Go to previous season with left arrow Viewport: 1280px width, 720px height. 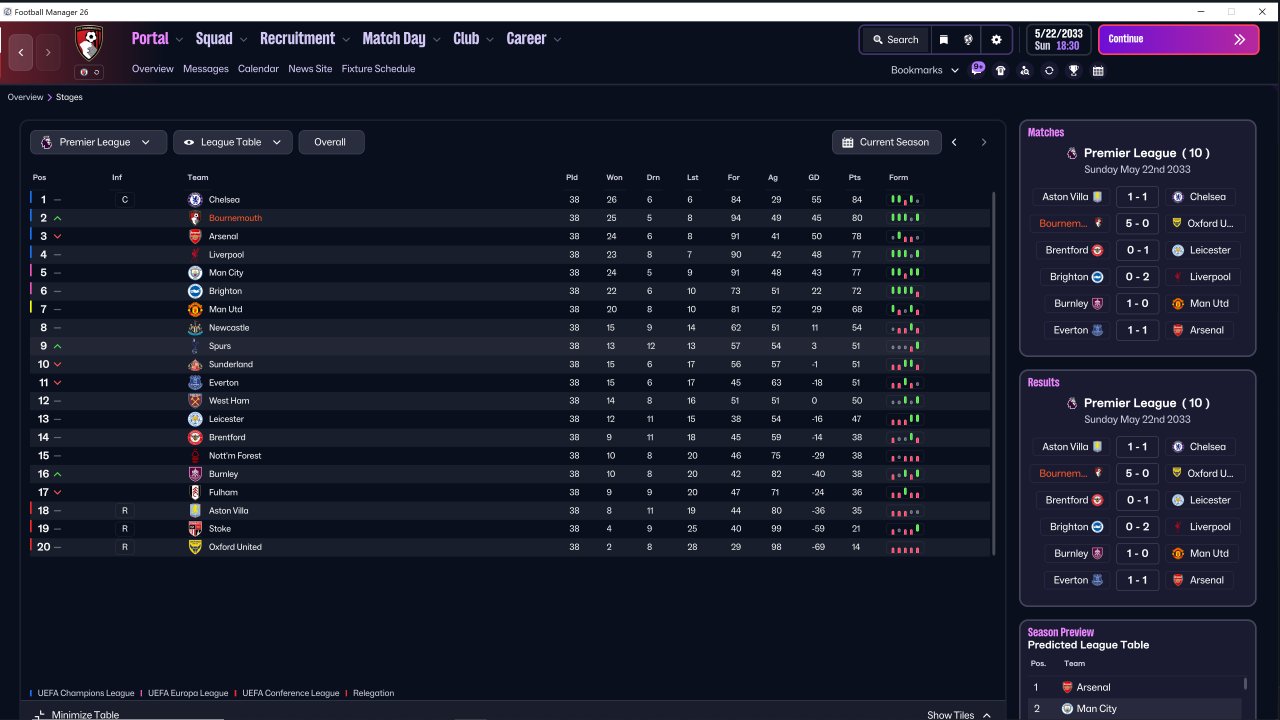pyautogui.click(x=954, y=142)
